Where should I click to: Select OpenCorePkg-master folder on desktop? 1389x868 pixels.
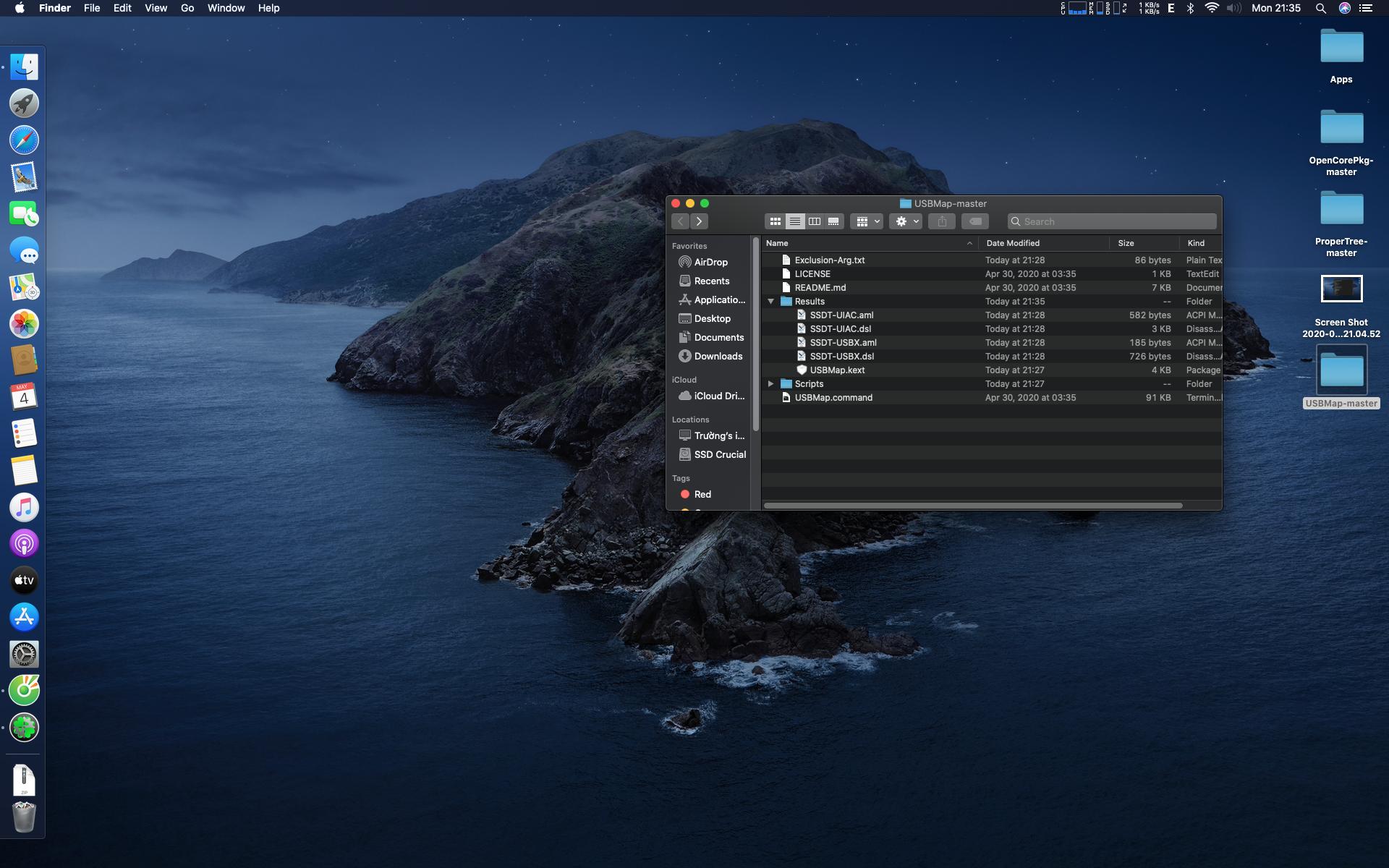coord(1341,127)
